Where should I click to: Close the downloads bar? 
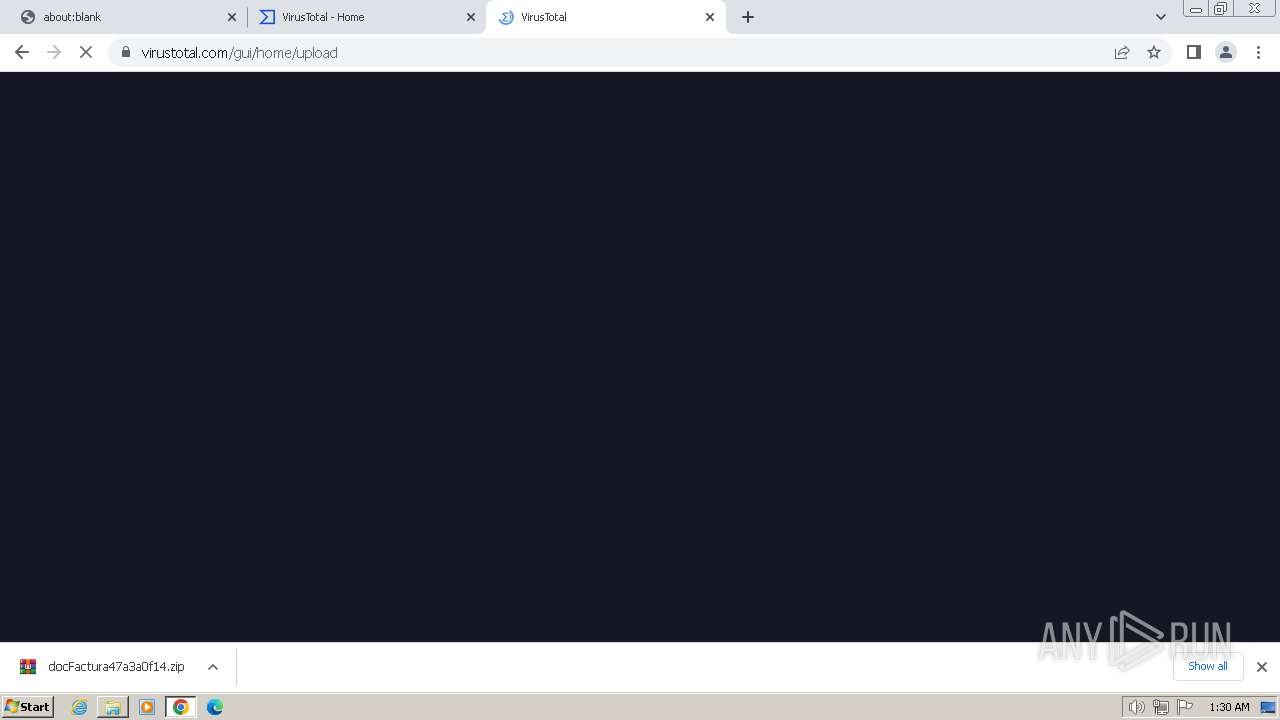tap(1262, 667)
